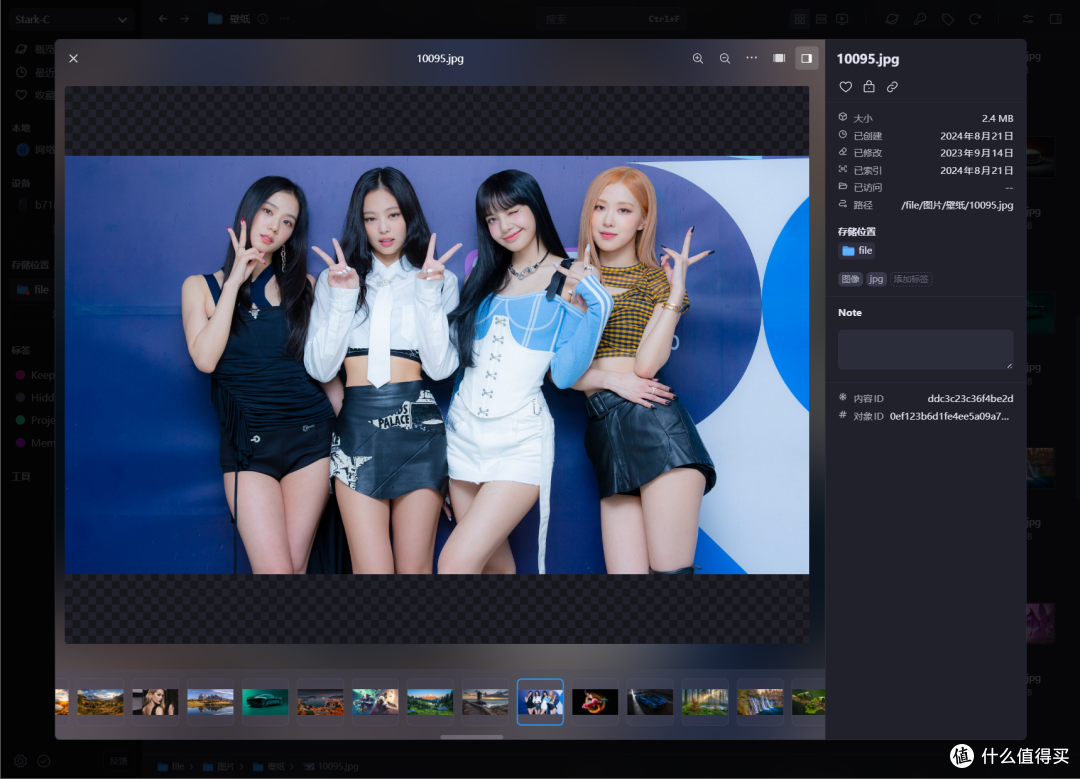Switch to grid view in top bar
The height and width of the screenshot is (779, 1080).
pos(800,19)
